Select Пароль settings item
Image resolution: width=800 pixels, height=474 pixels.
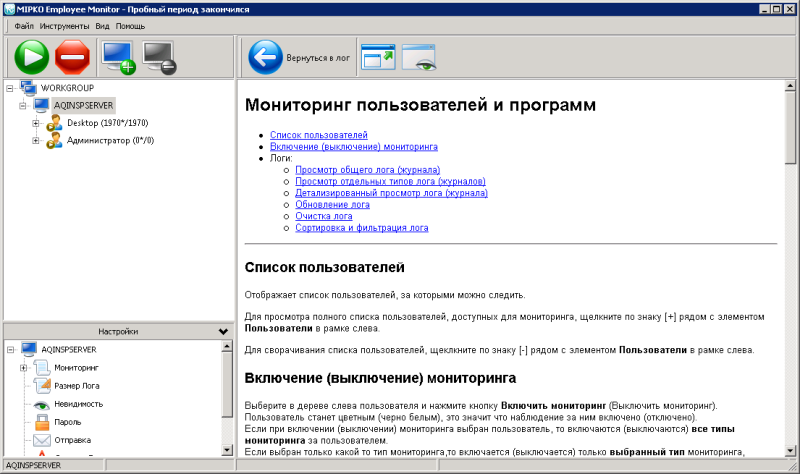67,422
